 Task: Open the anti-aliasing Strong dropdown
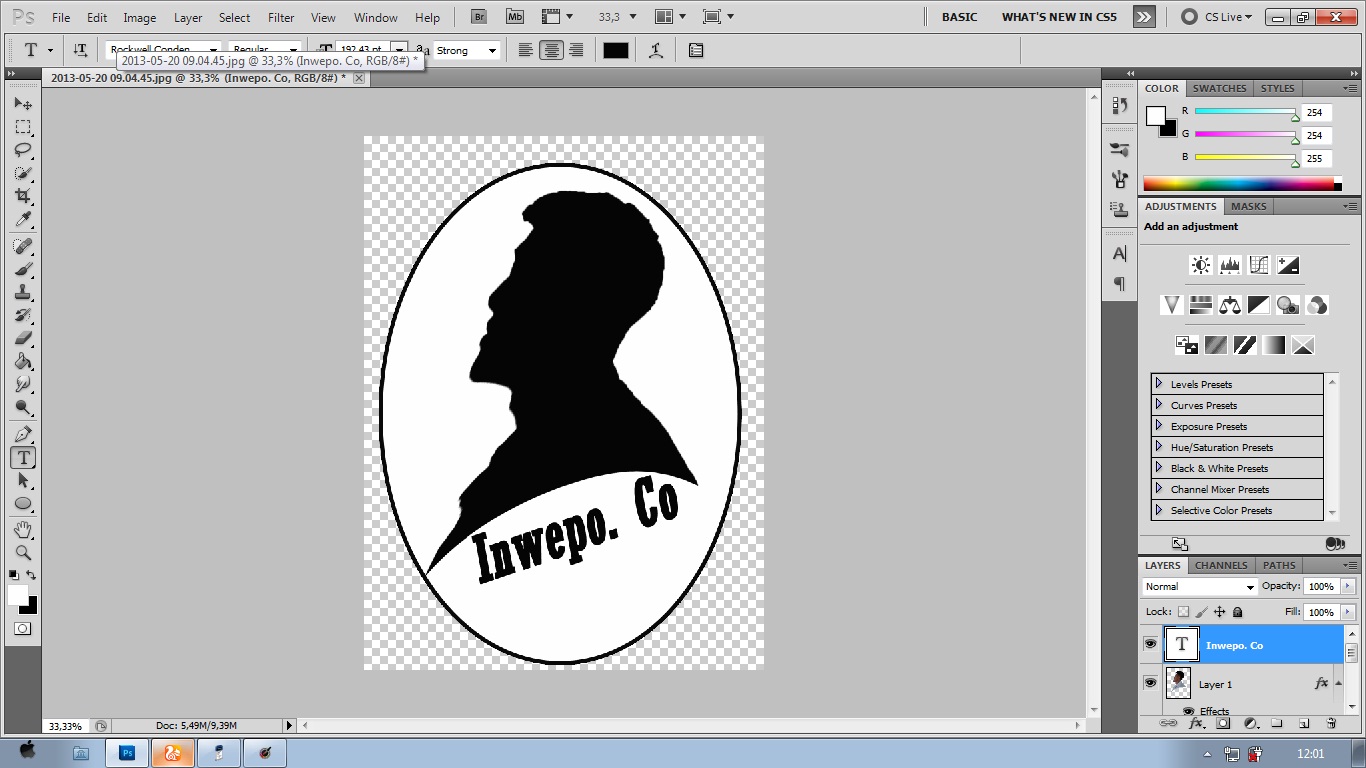coord(467,50)
